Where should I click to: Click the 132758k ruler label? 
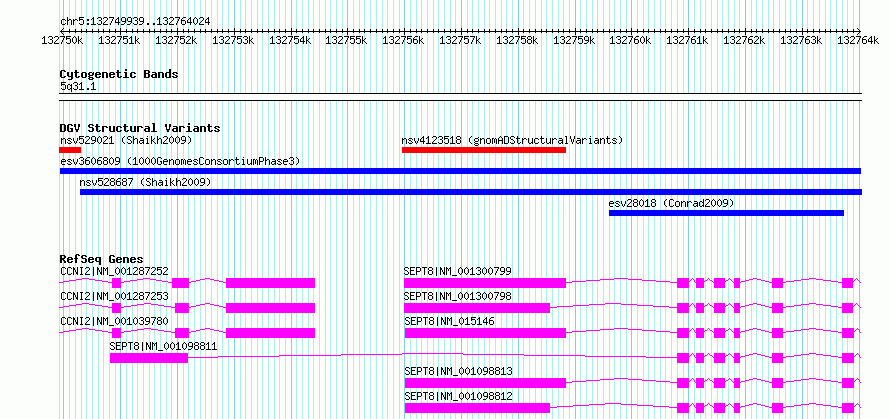(x=517, y=41)
